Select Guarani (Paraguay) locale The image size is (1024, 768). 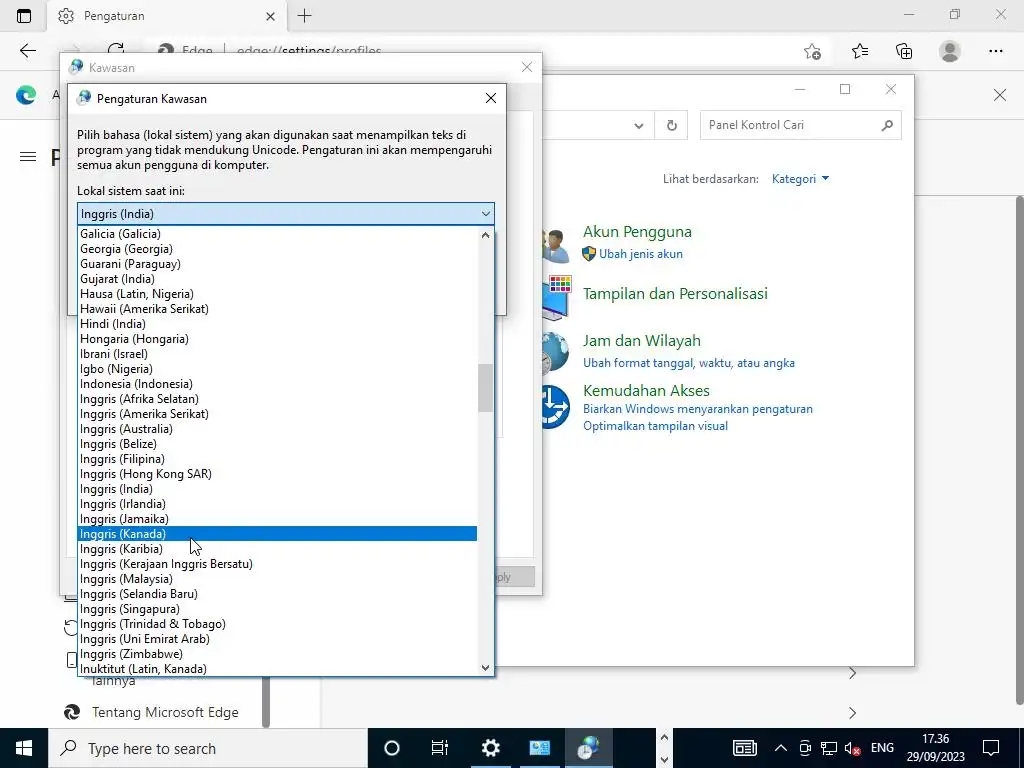pyautogui.click(x=277, y=264)
